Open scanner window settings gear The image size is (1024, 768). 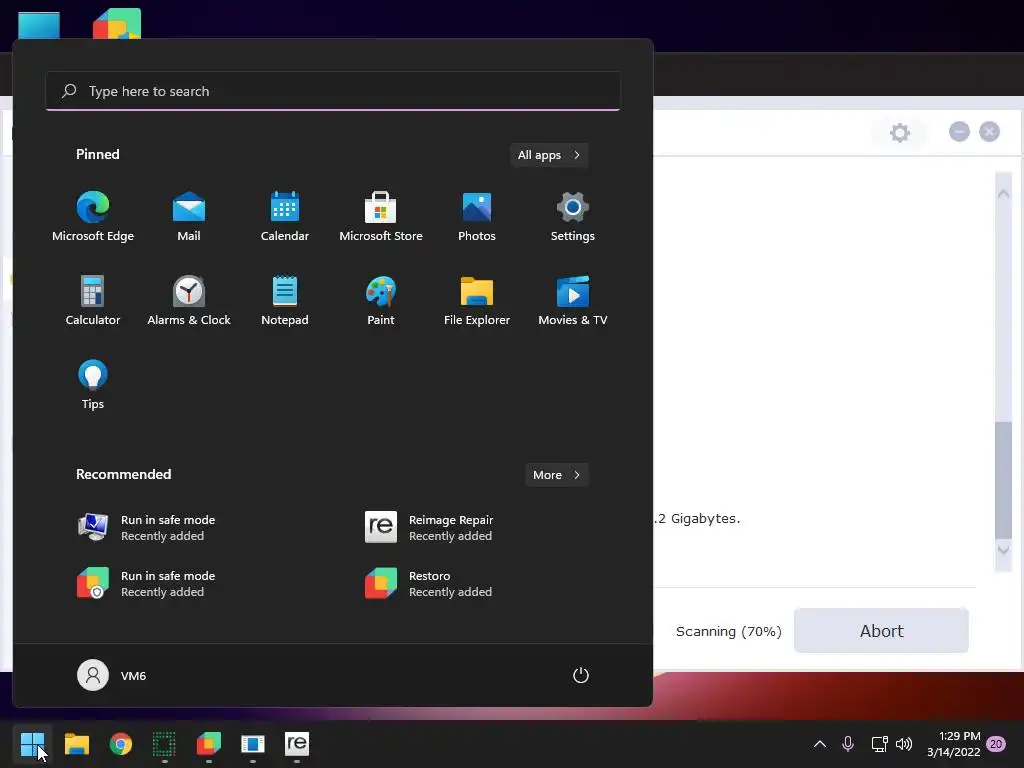pos(900,133)
